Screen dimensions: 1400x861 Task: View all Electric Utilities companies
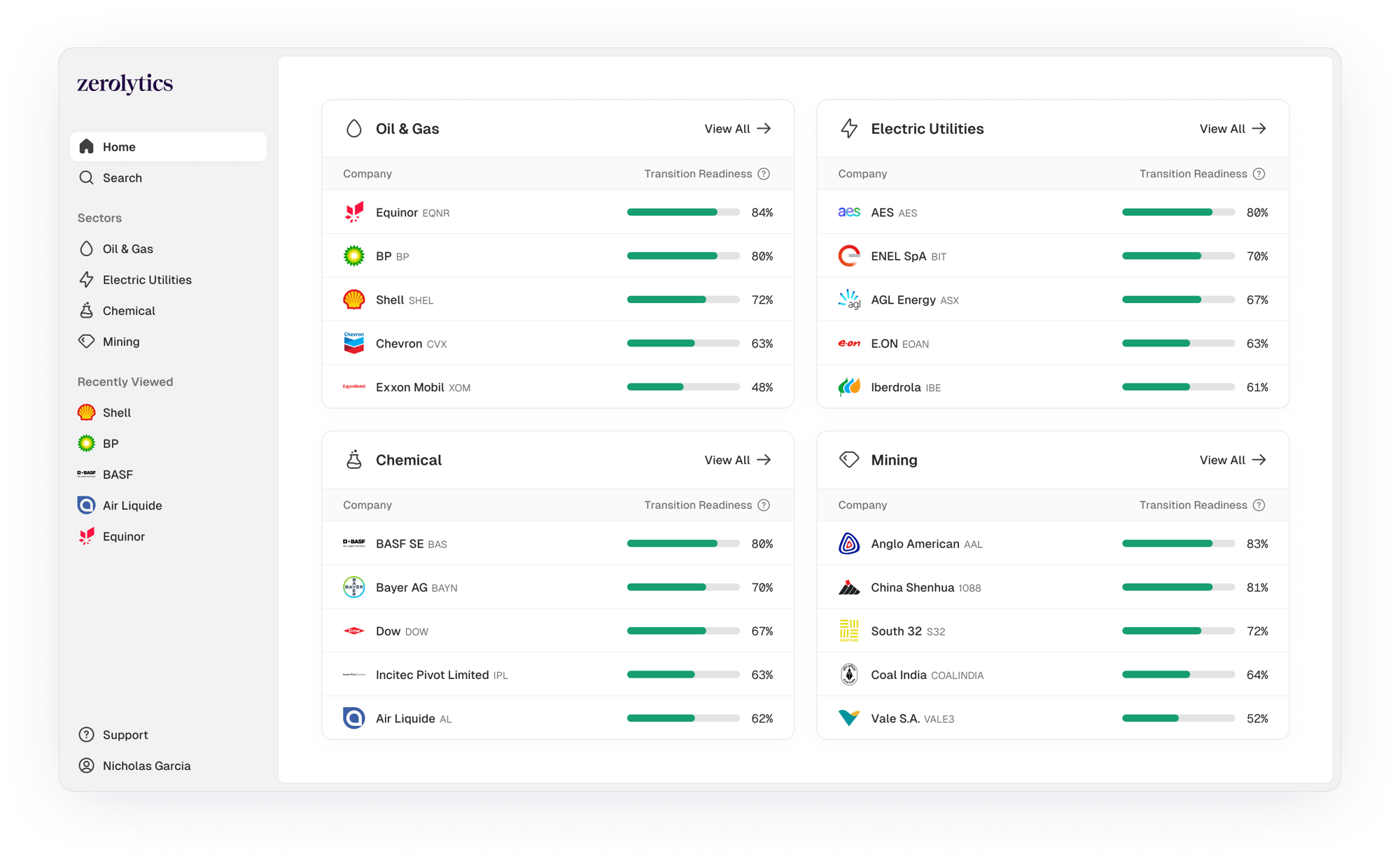click(1233, 129)
